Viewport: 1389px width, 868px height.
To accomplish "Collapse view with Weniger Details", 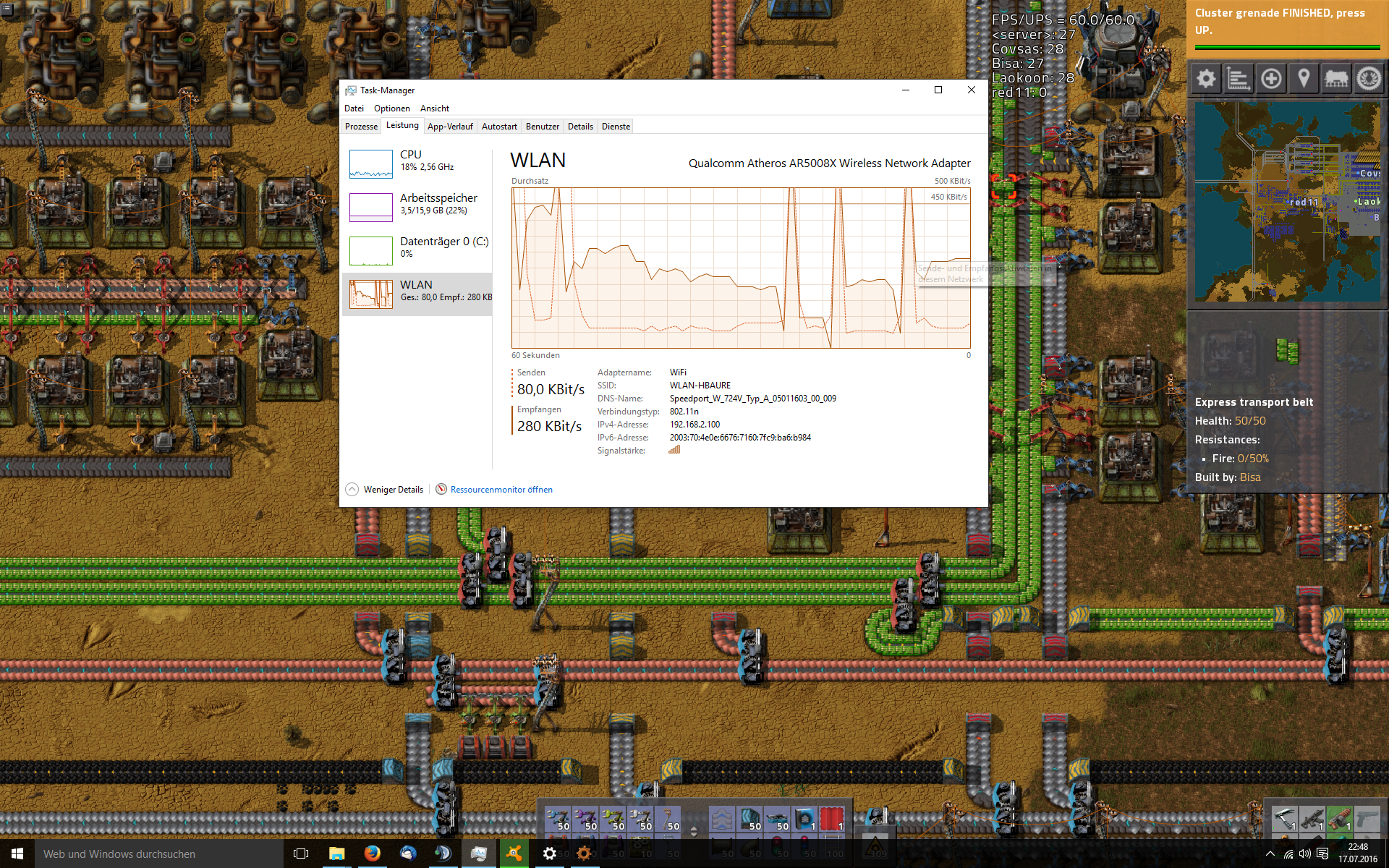I will (385, 490).
